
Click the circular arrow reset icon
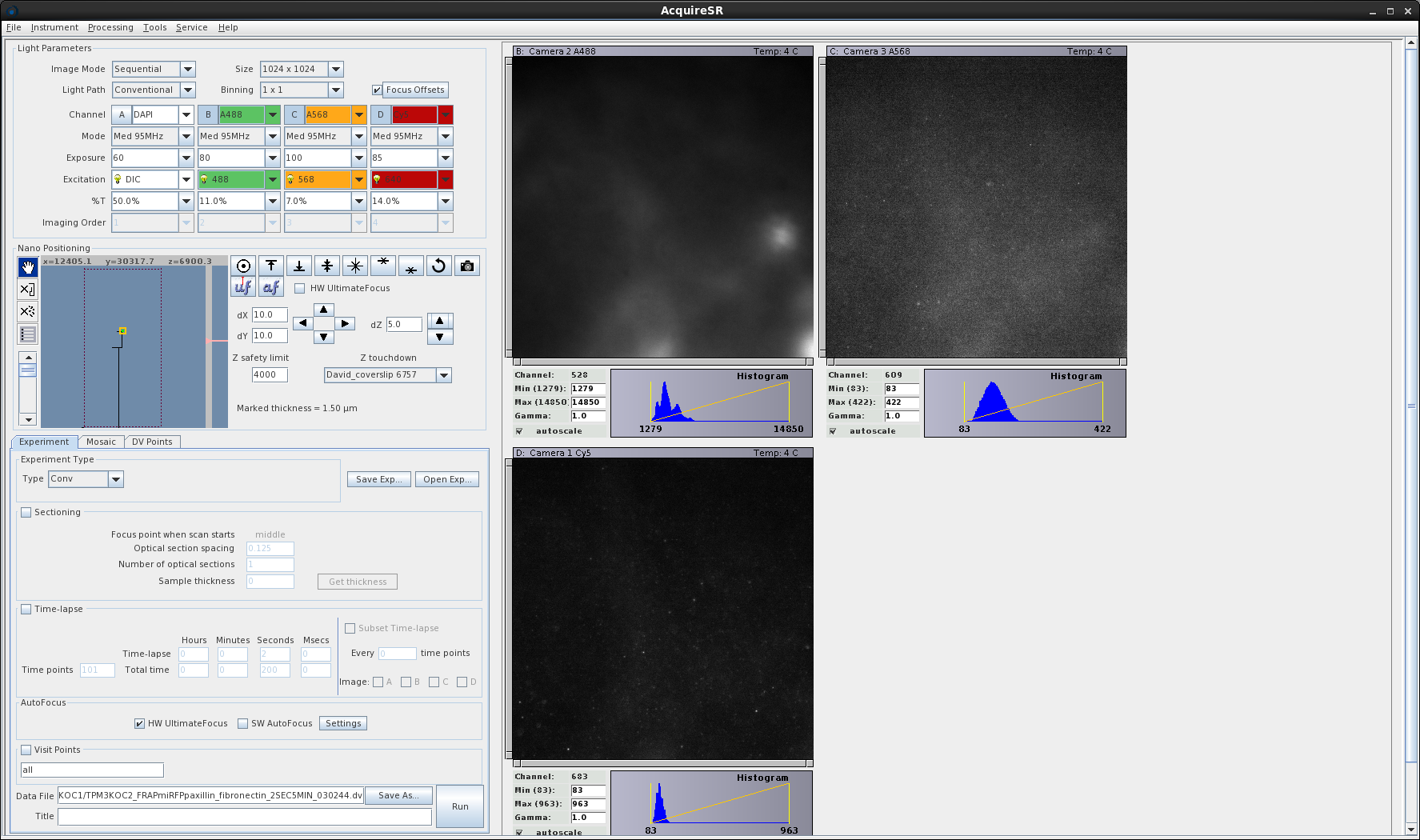click(438, 266)
